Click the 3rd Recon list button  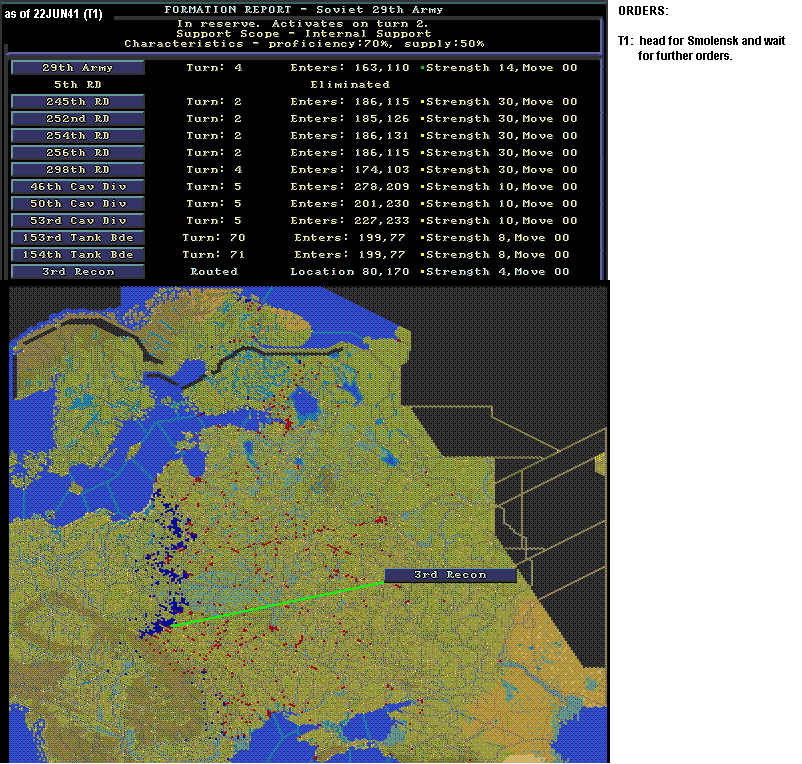78,272
